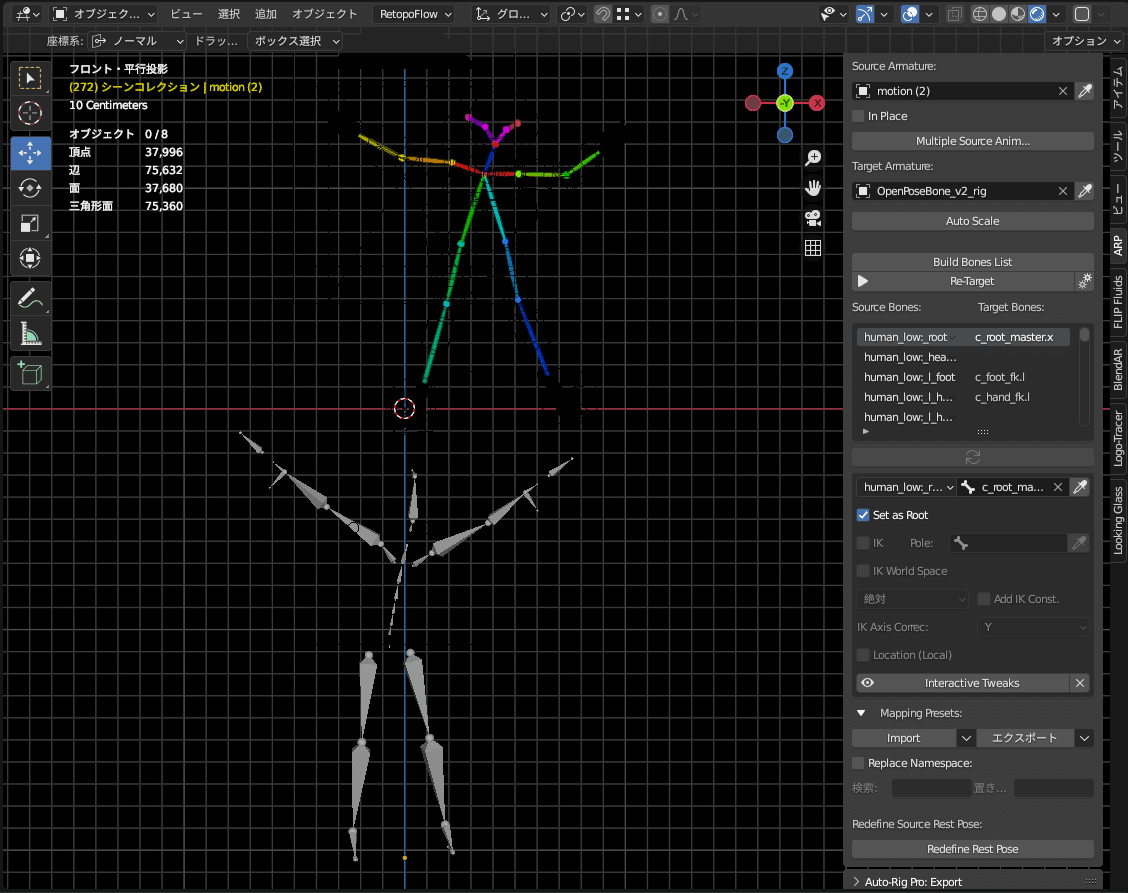Toggle camera view in viewport
Image resolution: width=1128 pixels, height=893 pixels.
[x=813, y=217]
